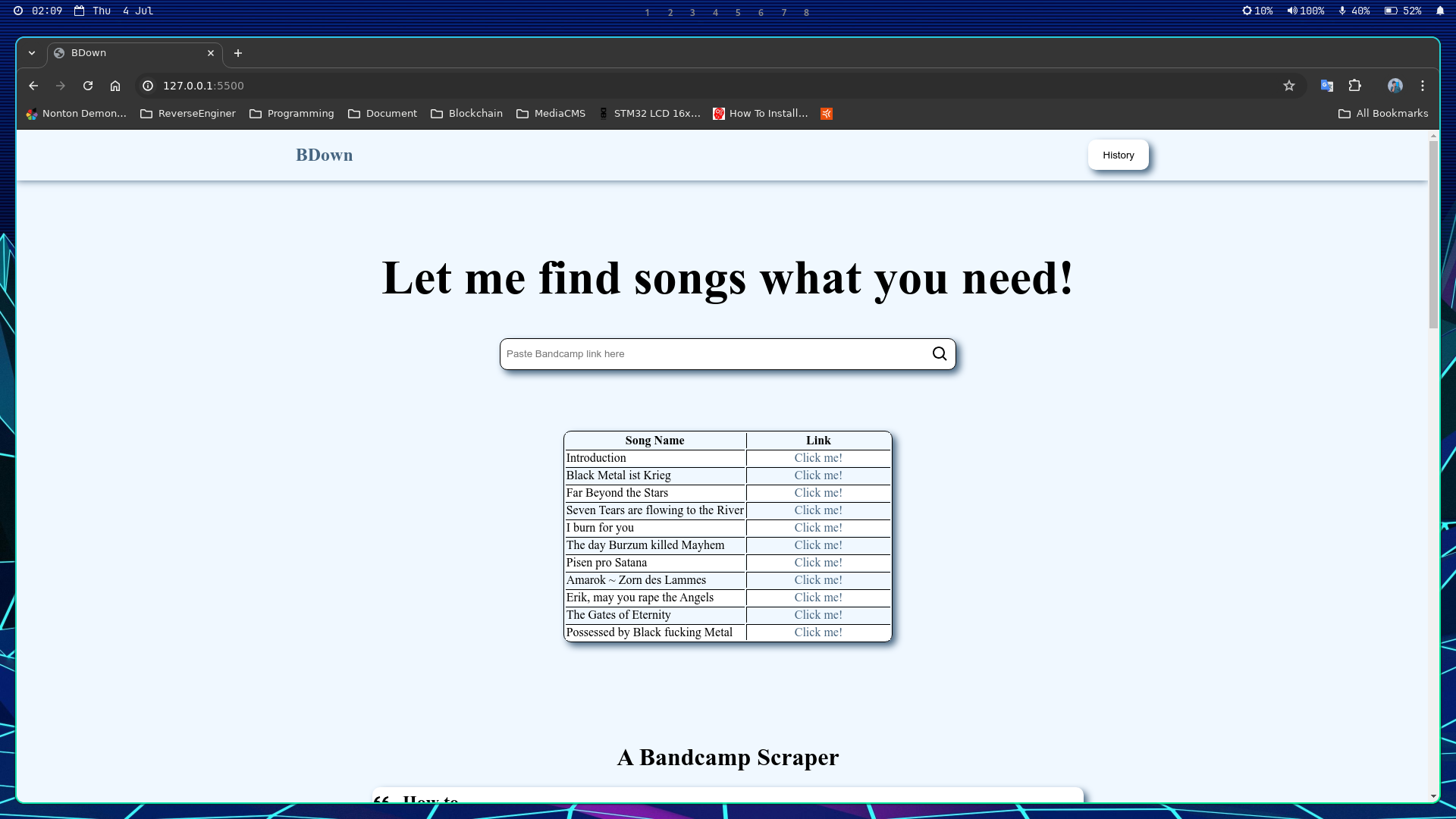Click me! link for Pisen pro Satana
This screenshot has height=819, width=1456.
point(817,563)
